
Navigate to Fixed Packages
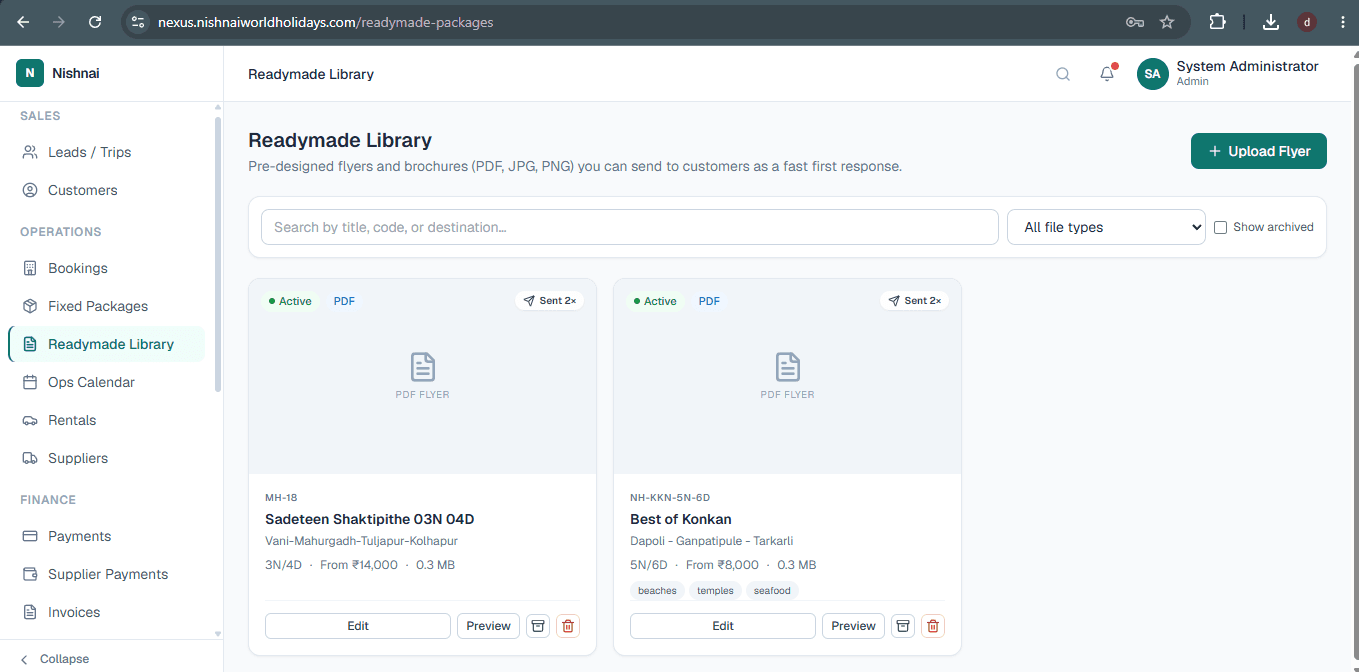(106, 306)
